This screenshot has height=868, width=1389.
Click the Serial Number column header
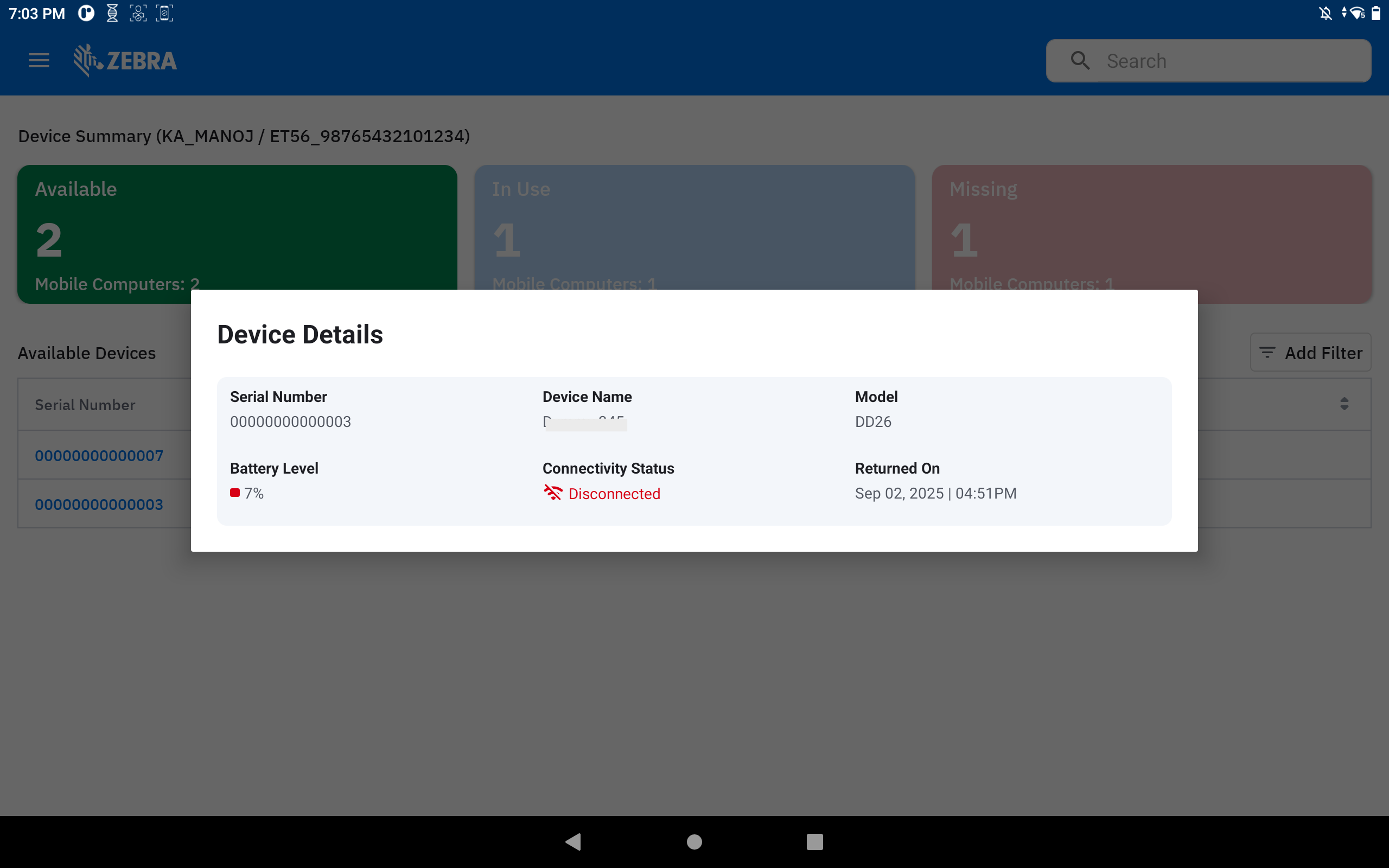click(85, 405)
